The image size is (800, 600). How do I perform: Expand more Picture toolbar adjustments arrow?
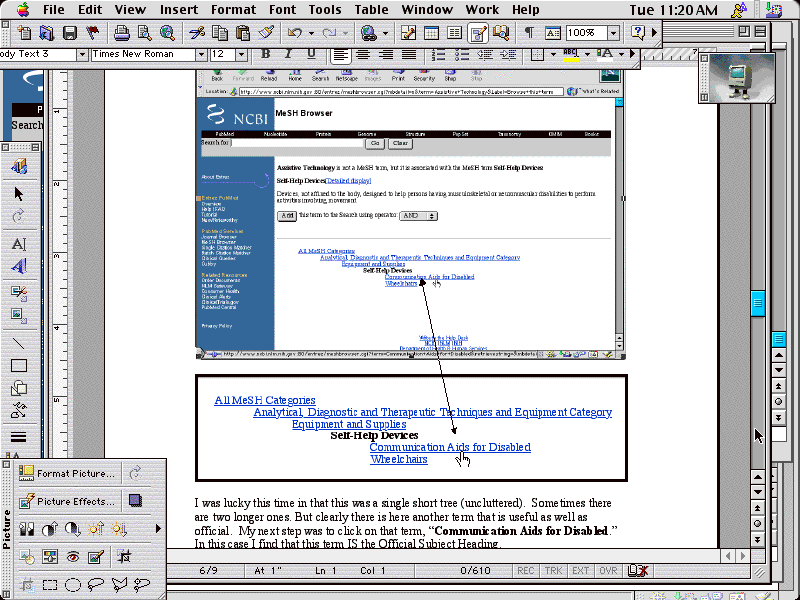pyautogui.click(x=158, y=529)
